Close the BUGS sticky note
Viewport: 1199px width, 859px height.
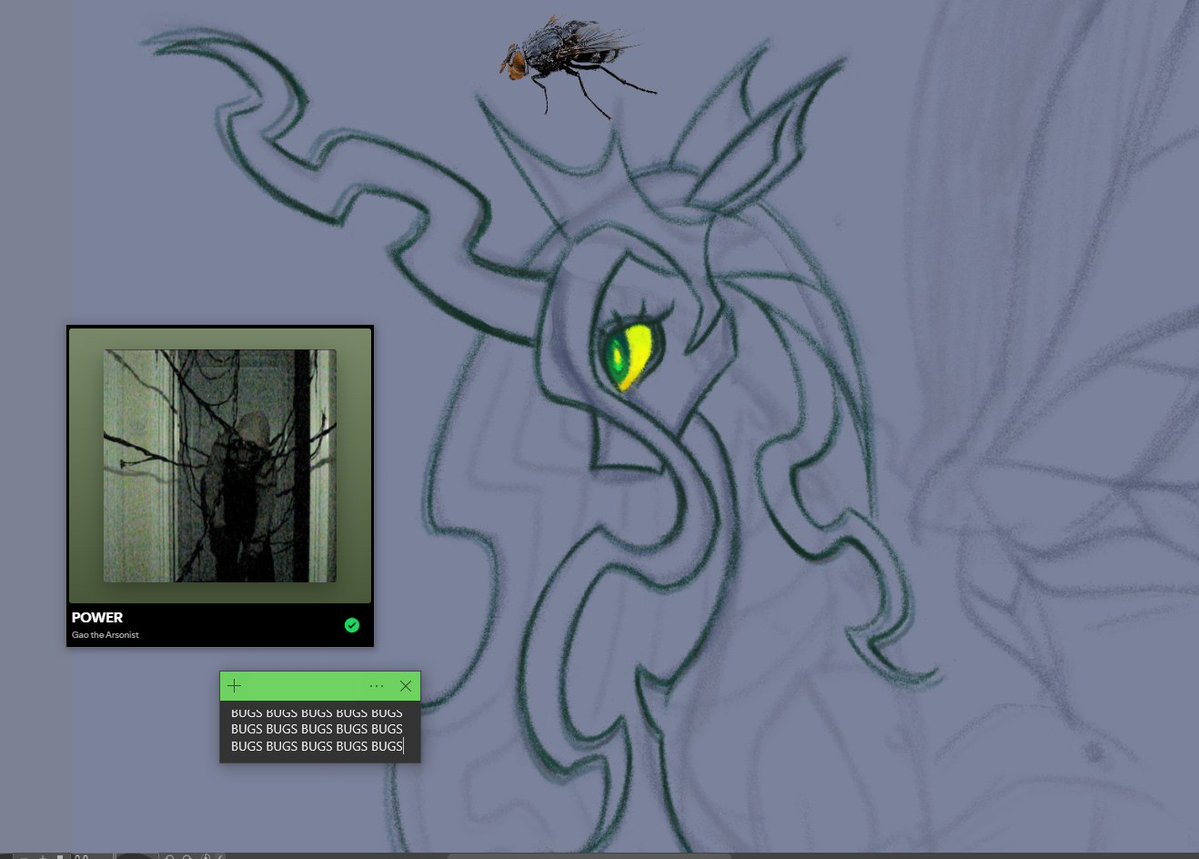[x=405, y=686]
